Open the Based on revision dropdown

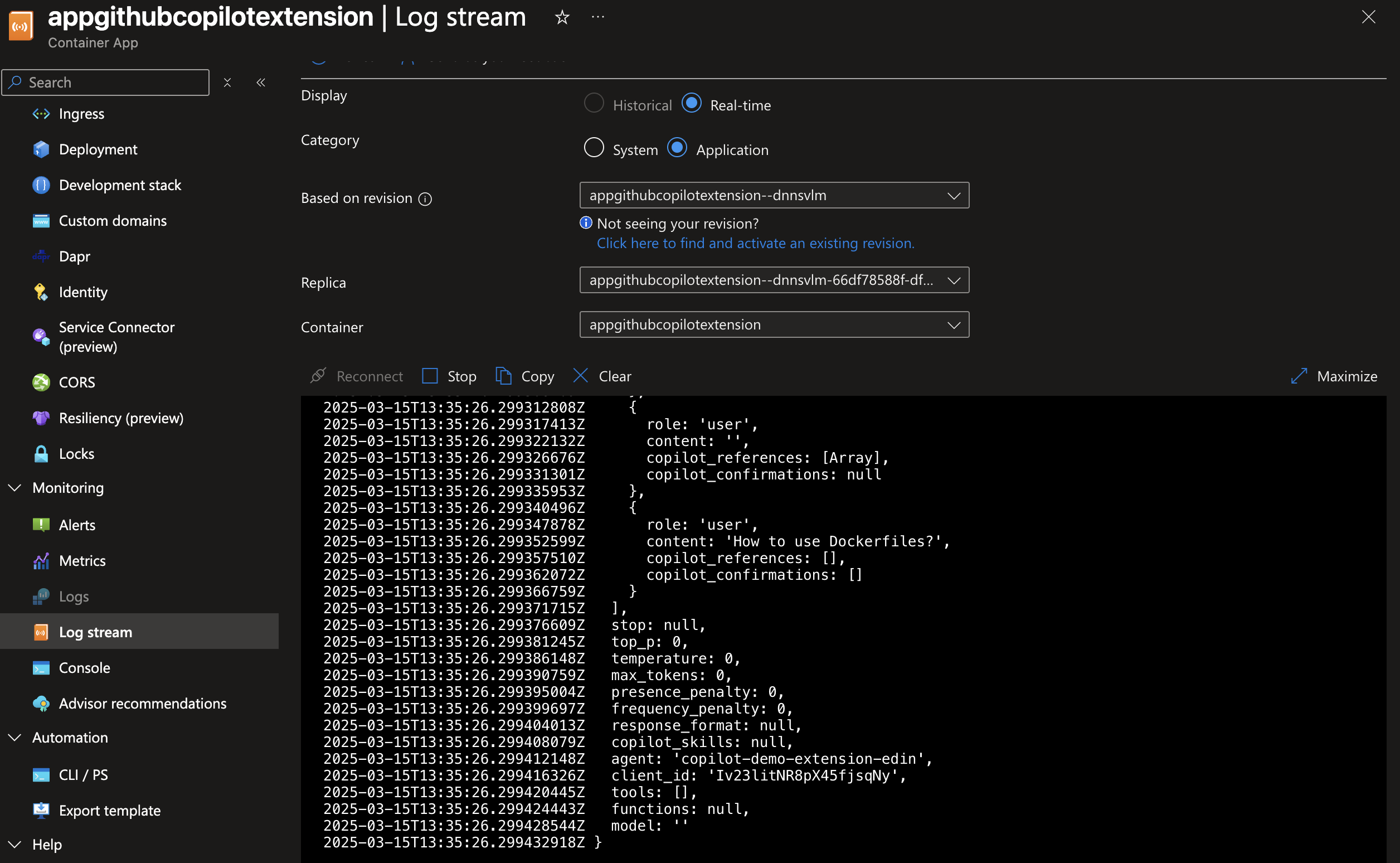point(774,195)
